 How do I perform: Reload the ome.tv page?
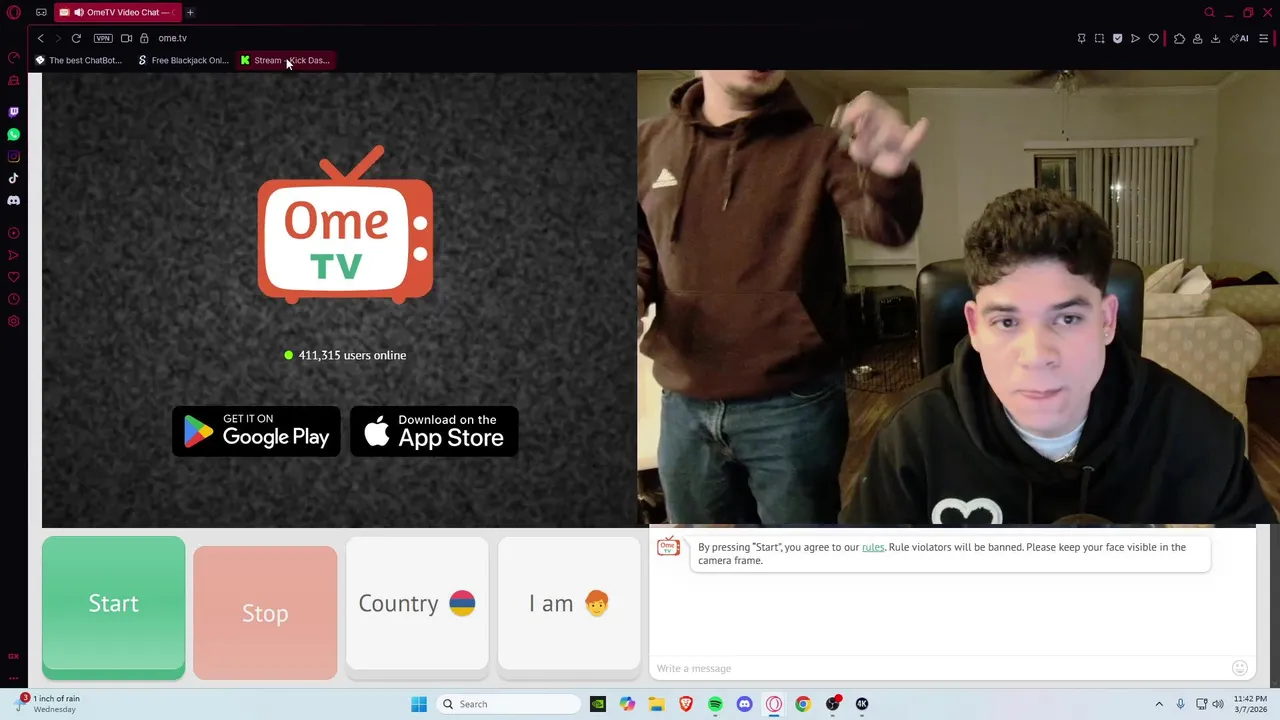coord(76,38)
